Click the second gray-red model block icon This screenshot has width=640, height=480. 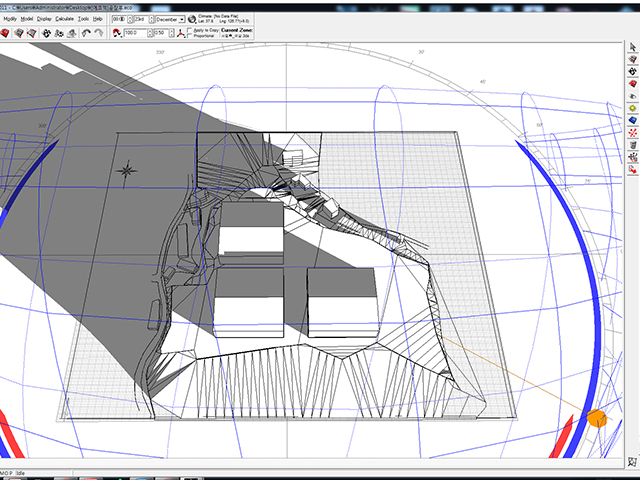19,33
